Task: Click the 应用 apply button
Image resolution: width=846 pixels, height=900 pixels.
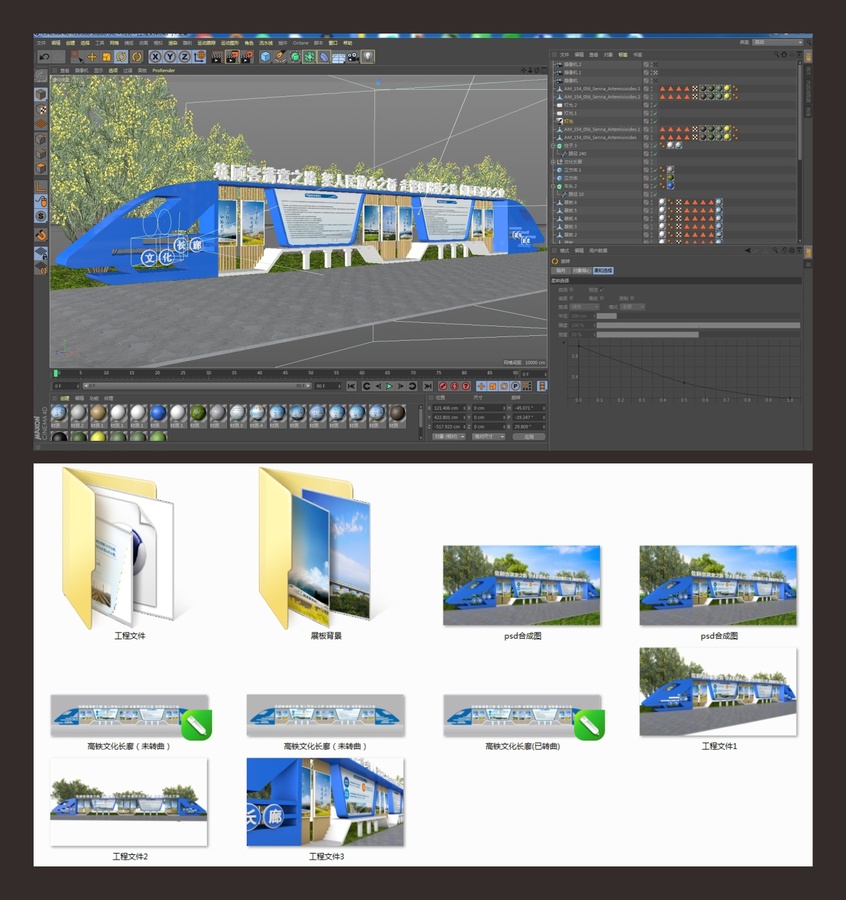Action: (x=529, y=436)
